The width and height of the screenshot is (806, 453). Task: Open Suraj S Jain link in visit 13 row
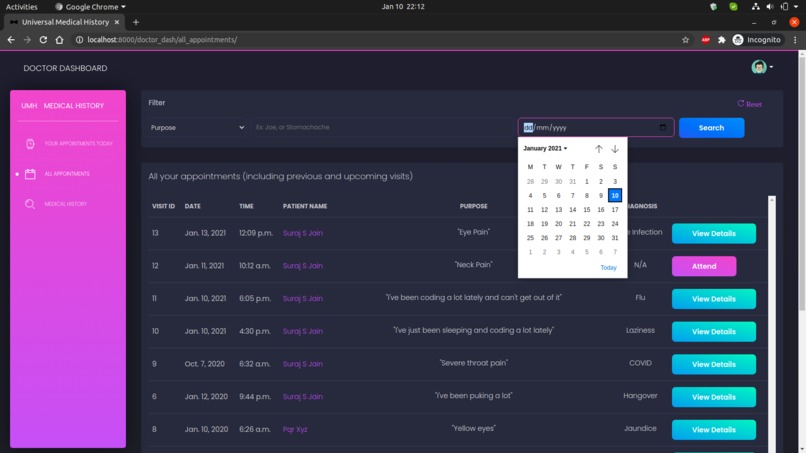click(x=303, y=233)
